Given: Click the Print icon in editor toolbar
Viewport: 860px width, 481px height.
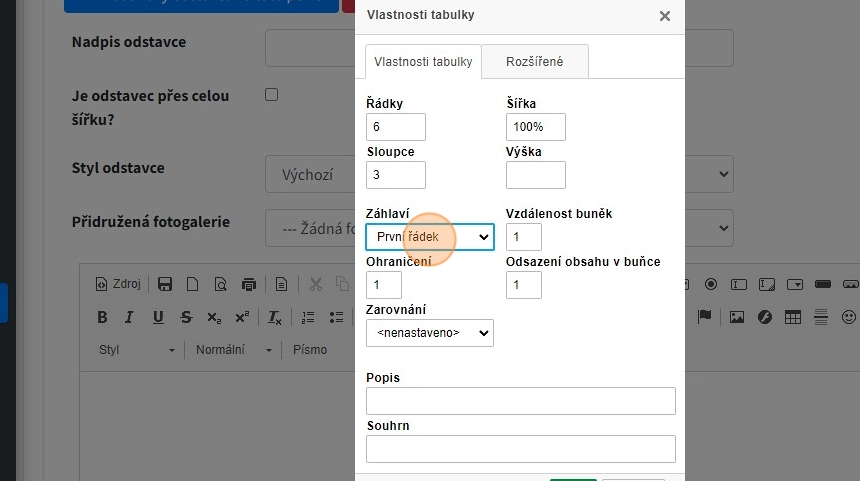Looking at the screenshot, I should (x=249, y=284).
